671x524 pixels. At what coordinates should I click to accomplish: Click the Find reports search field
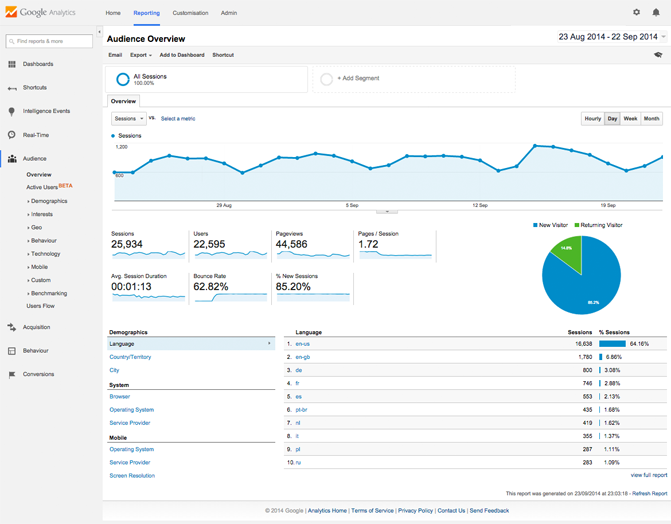(x=50, y=41)
